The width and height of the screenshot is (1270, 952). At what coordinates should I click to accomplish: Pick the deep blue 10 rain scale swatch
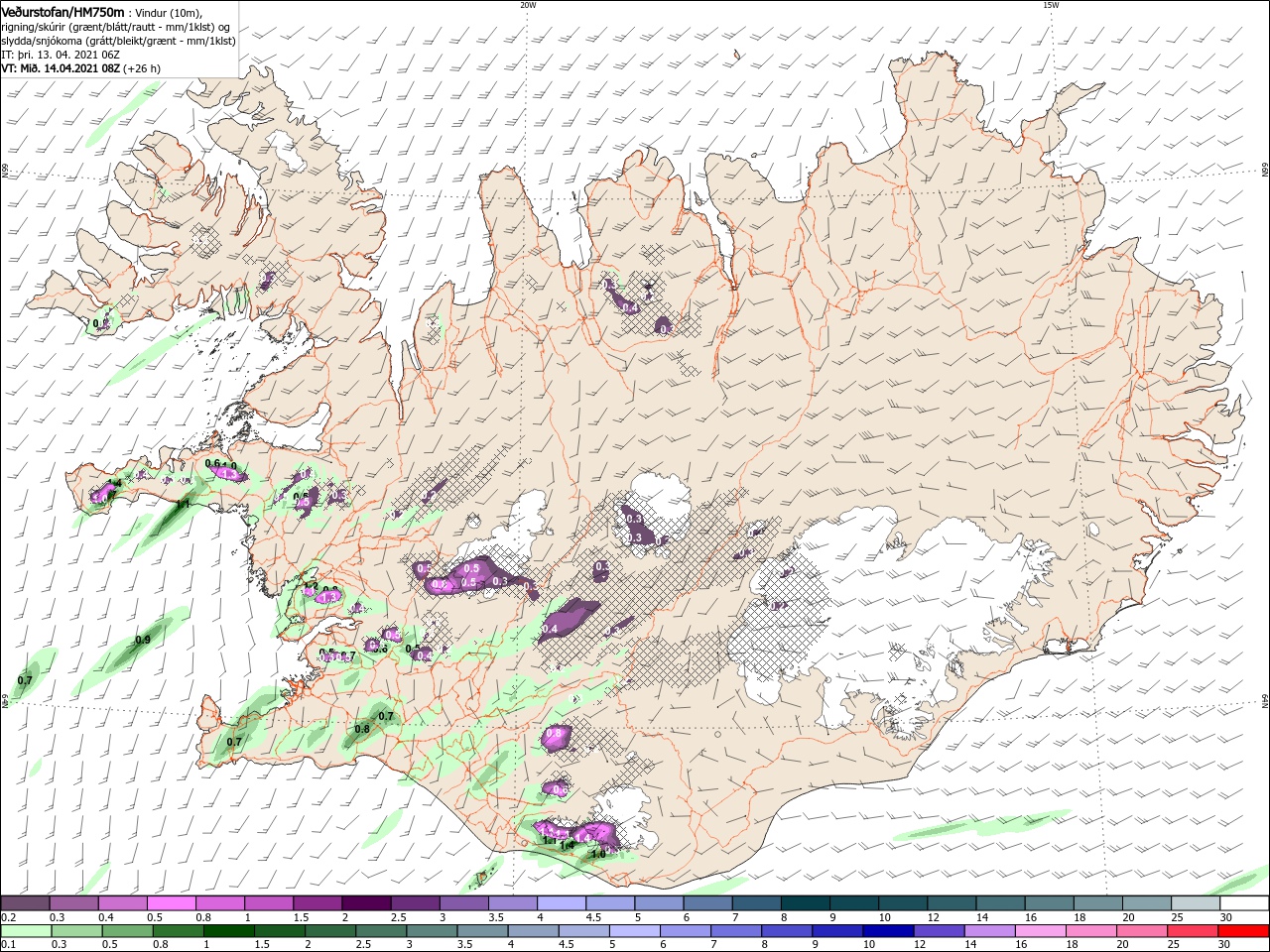886,931
